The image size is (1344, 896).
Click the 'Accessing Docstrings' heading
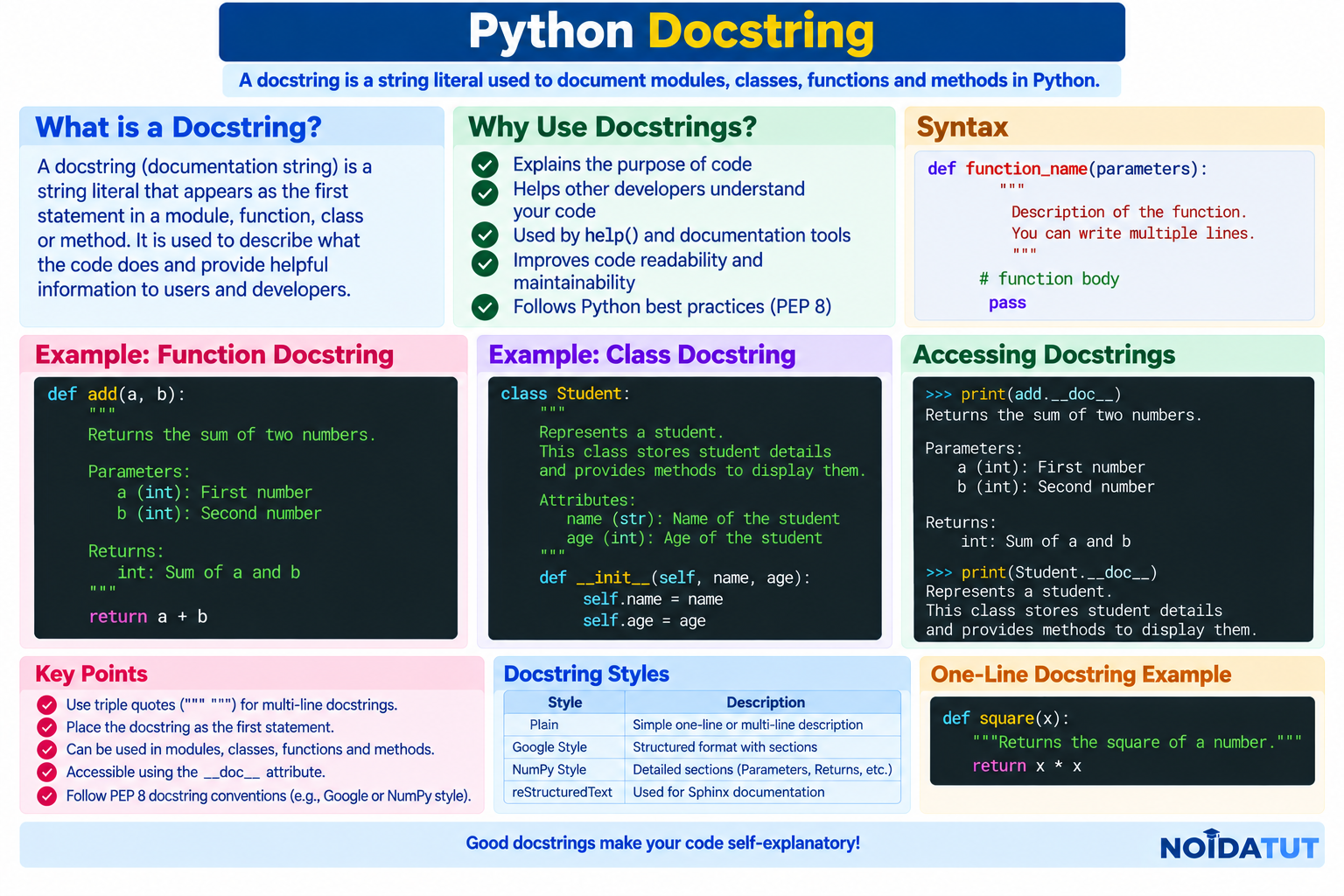coord(1044,354)
